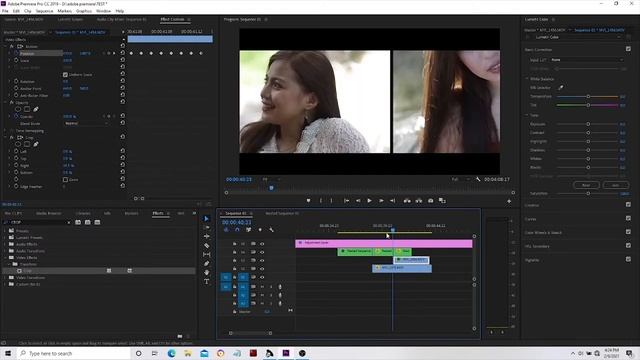This screenshot has width=640, height=360.
Task: Toggle animation stopwatch for Rotation
Action: [x=16, y=81]
